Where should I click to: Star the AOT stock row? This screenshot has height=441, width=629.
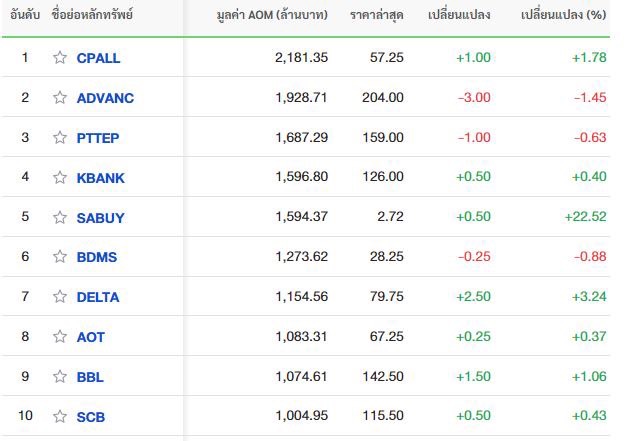(60, 337)
